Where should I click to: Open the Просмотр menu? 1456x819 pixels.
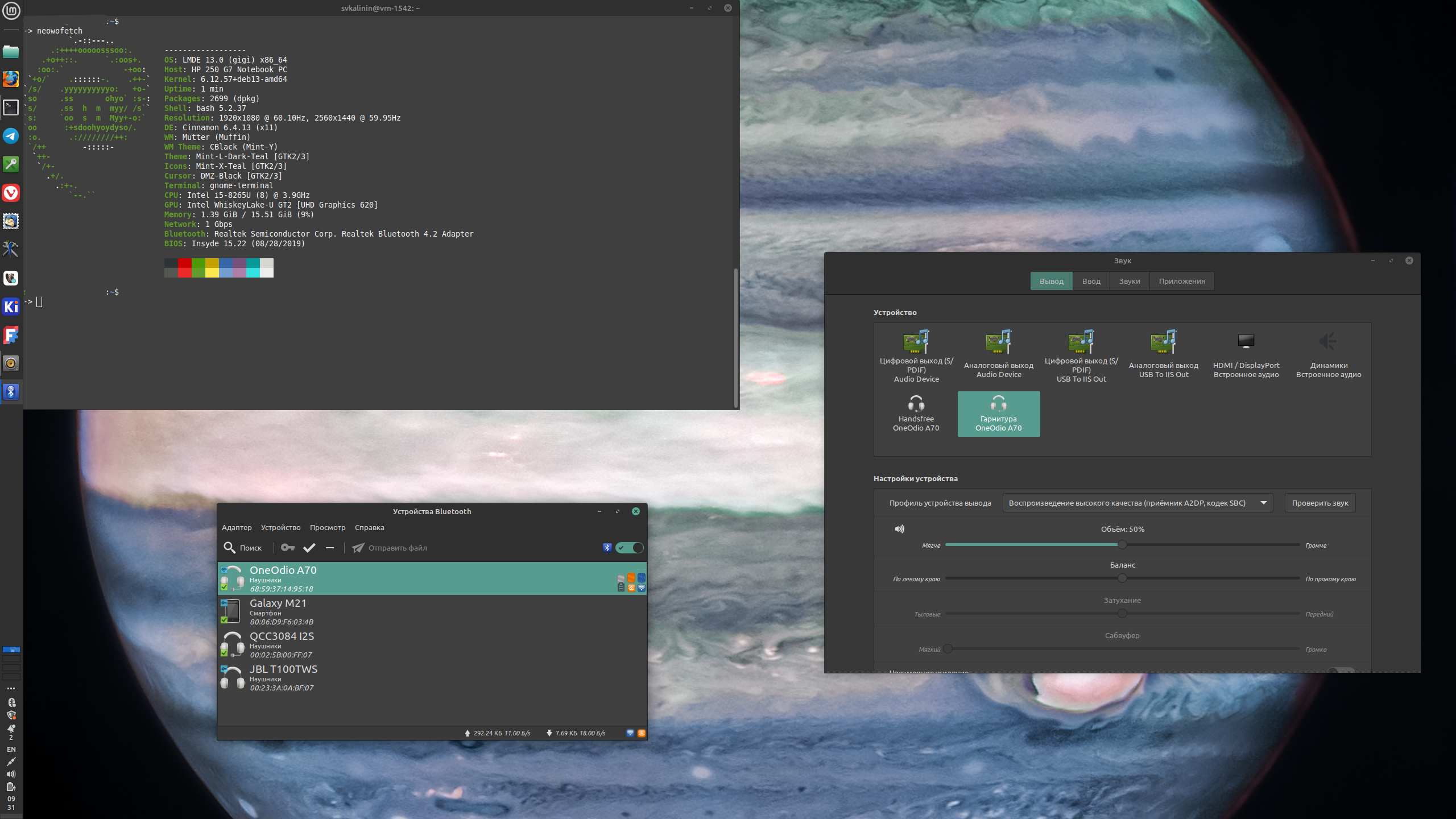[328, 527]
